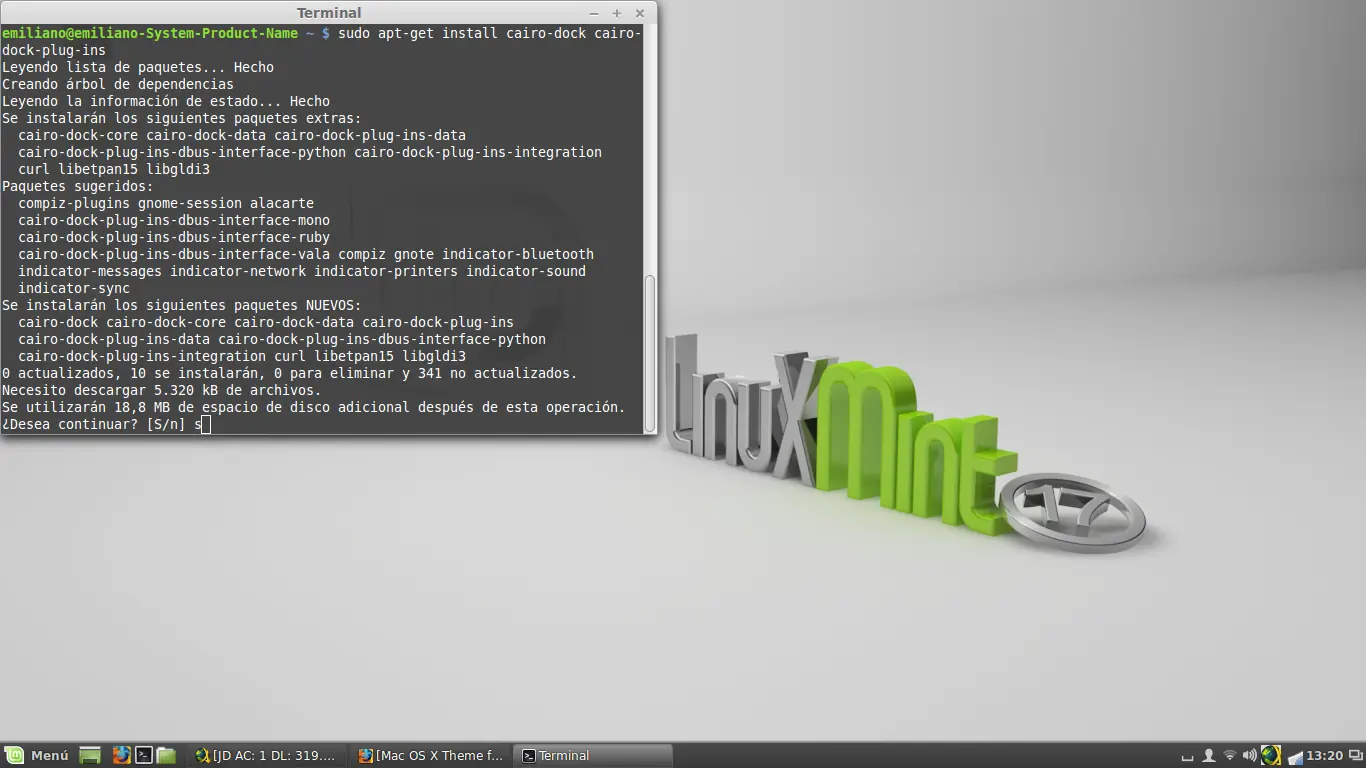The width and height of the screenshot is (1366, 768).
Task: Click the 'curl libetpan15 libgldi3' extras line
Action: (114, 170)
